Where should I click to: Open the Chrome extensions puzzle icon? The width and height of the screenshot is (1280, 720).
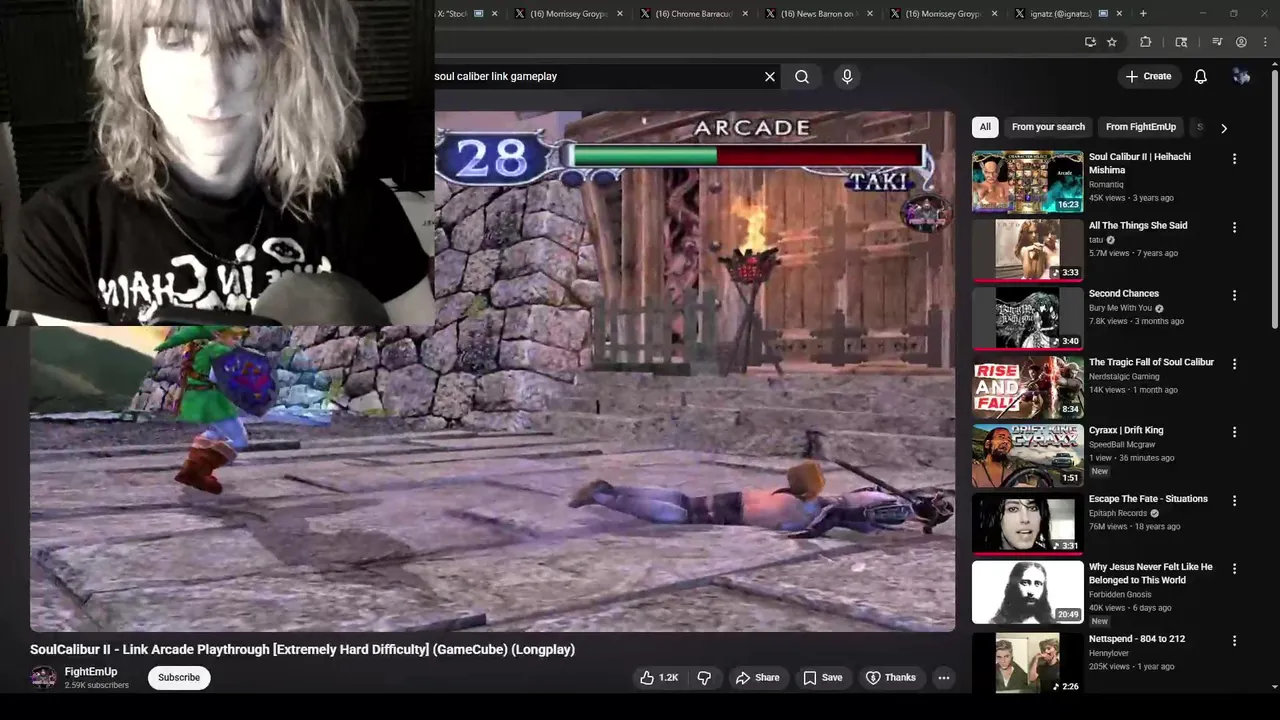click(1146, 42)
